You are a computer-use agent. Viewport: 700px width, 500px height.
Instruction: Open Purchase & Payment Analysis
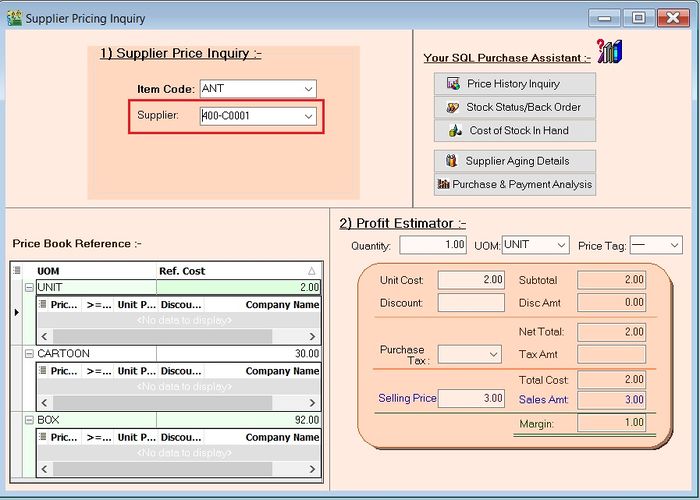(515, 184)
